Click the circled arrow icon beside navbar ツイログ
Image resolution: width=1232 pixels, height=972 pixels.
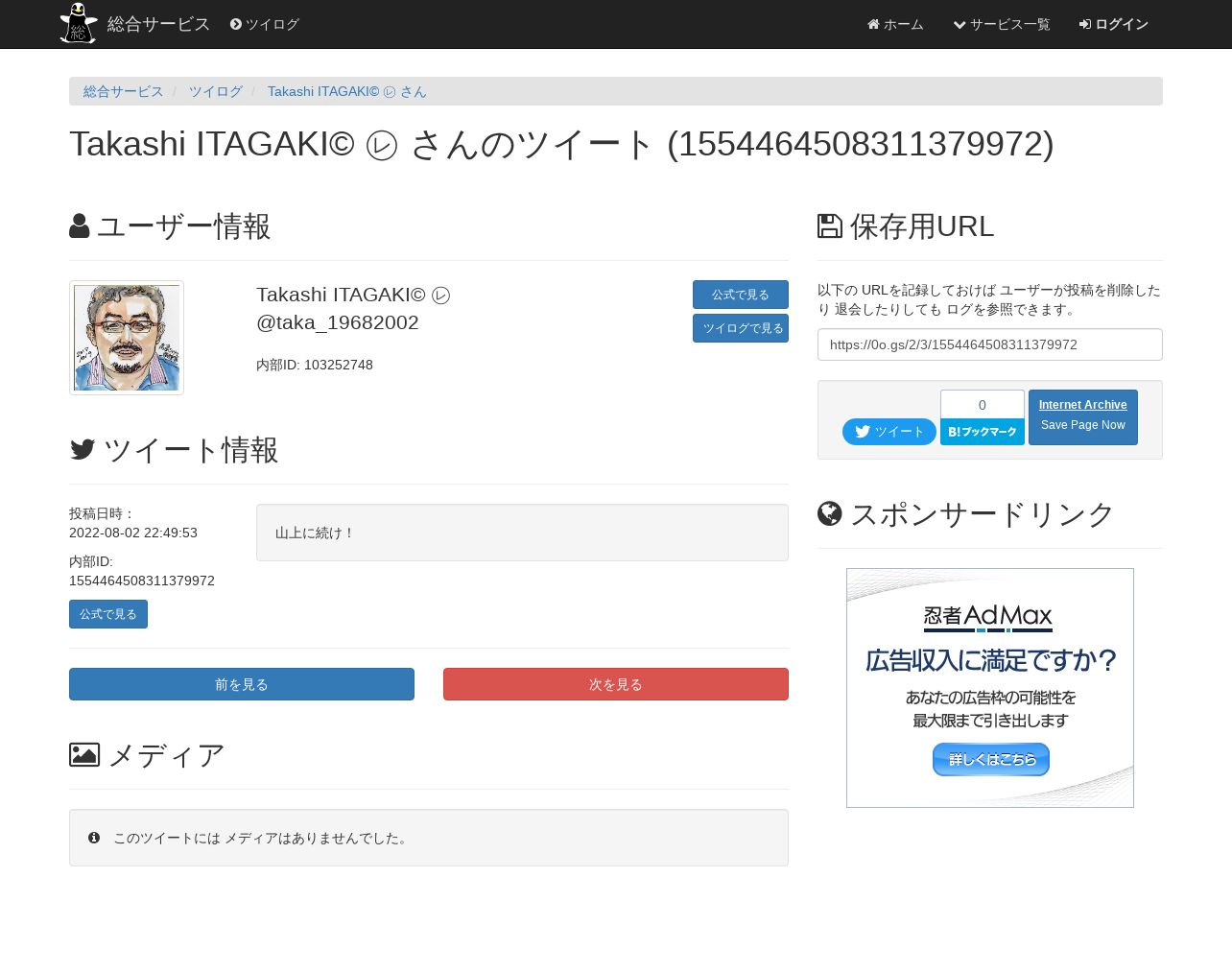click(x=236, y=24)
